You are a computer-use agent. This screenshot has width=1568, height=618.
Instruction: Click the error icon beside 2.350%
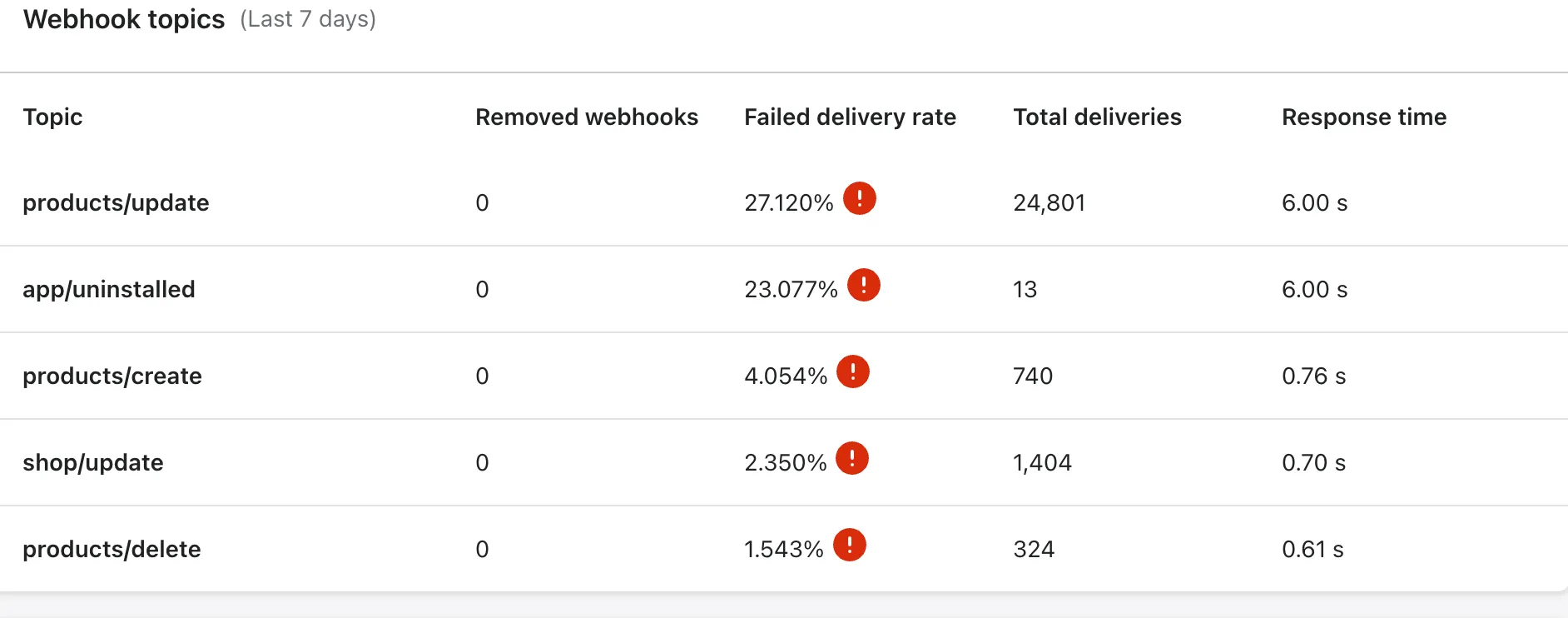coord(852,458)
